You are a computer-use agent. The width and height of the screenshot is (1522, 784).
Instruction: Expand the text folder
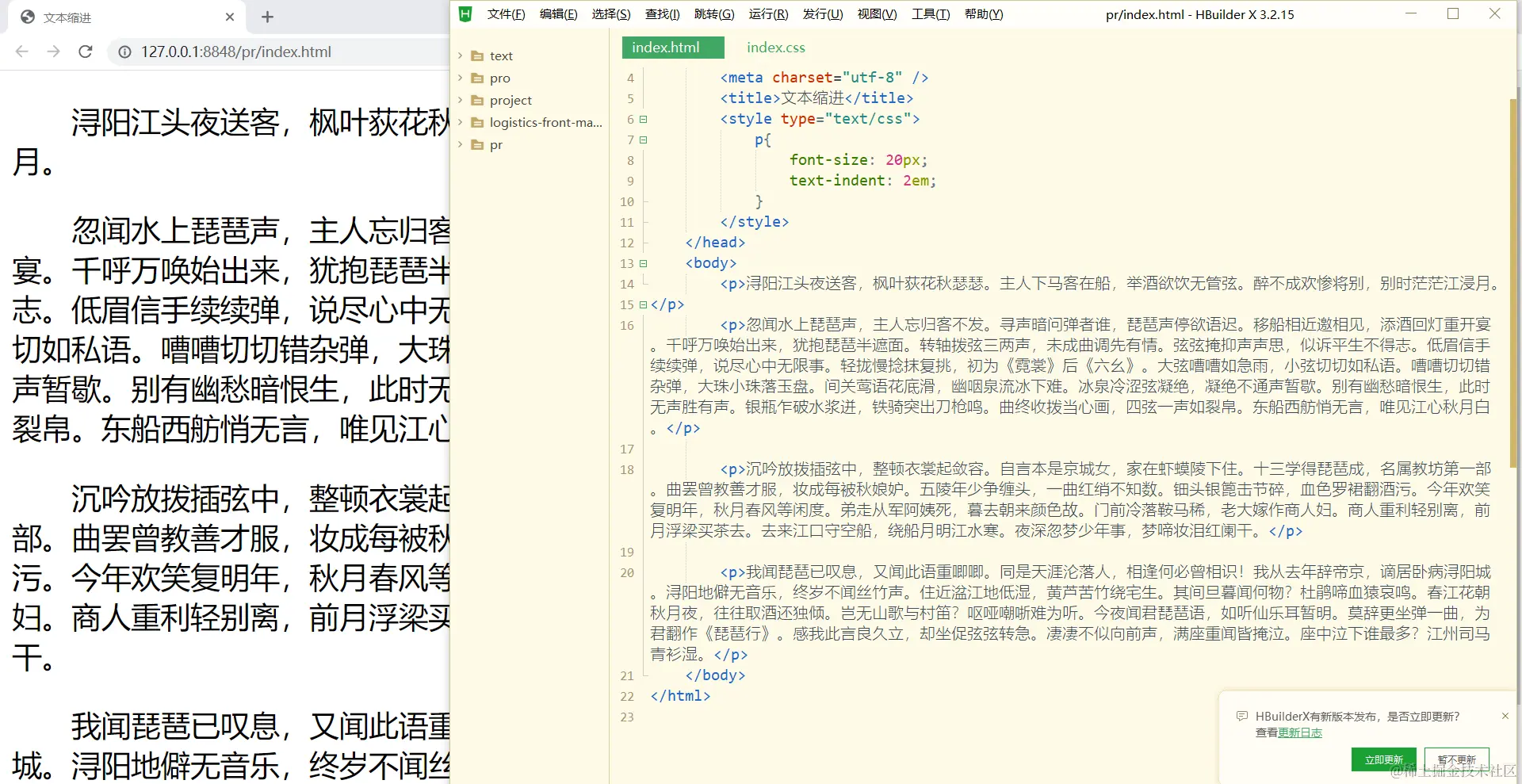coord(460,55)
